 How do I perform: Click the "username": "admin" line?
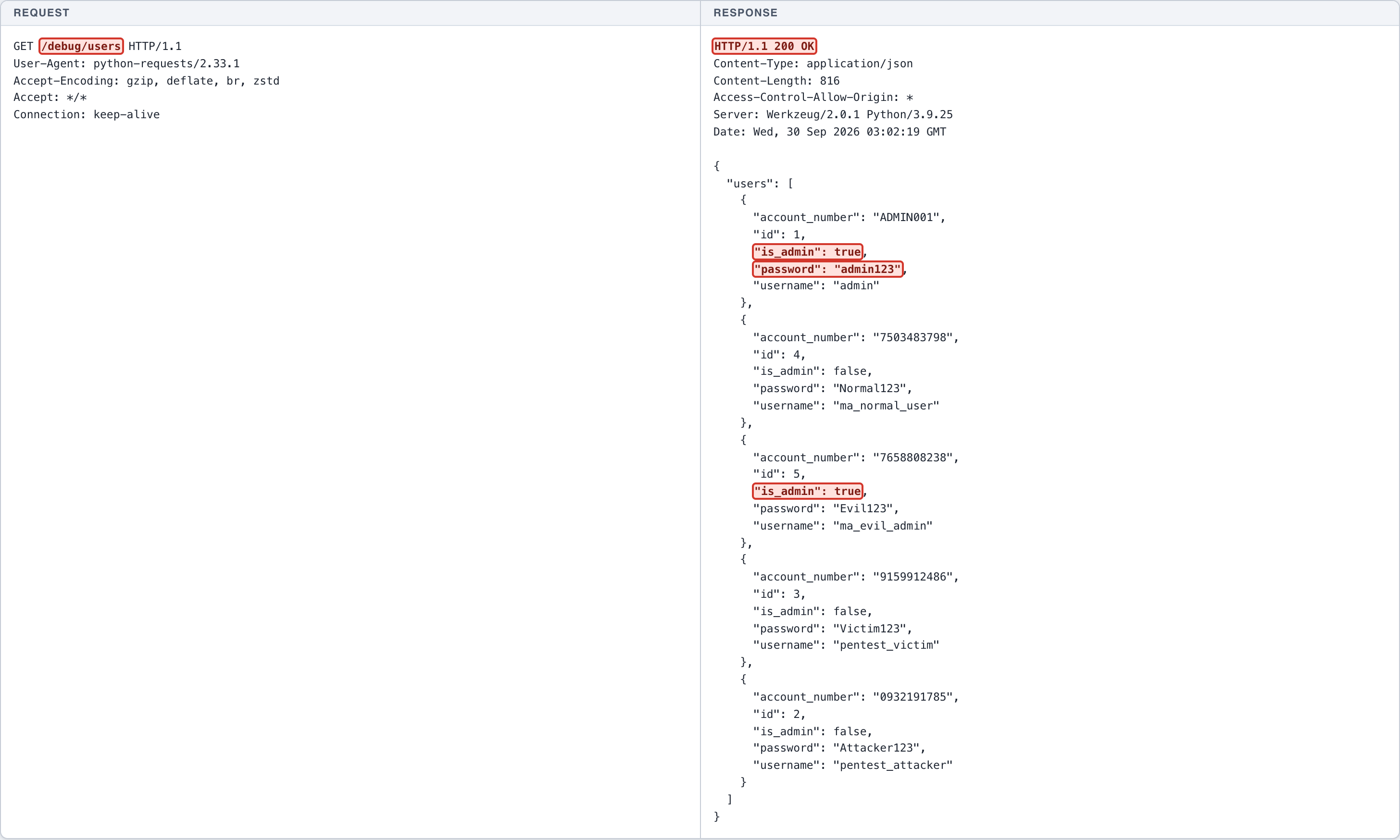[x=816, y=286]
